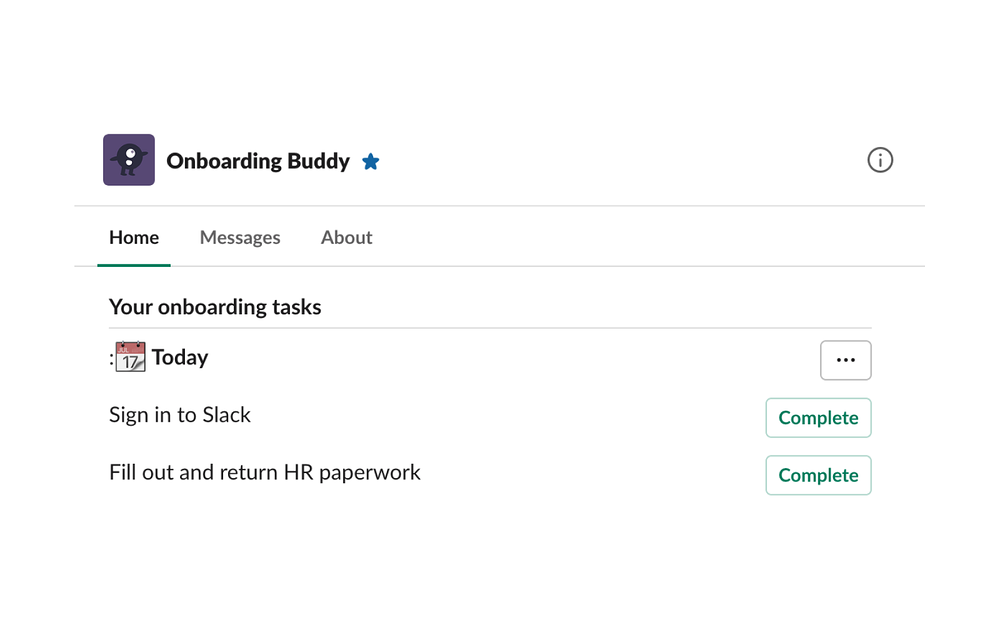Mark Sign in to Slack as Complete
The image size is (1000, 625).
pos(818,418)
